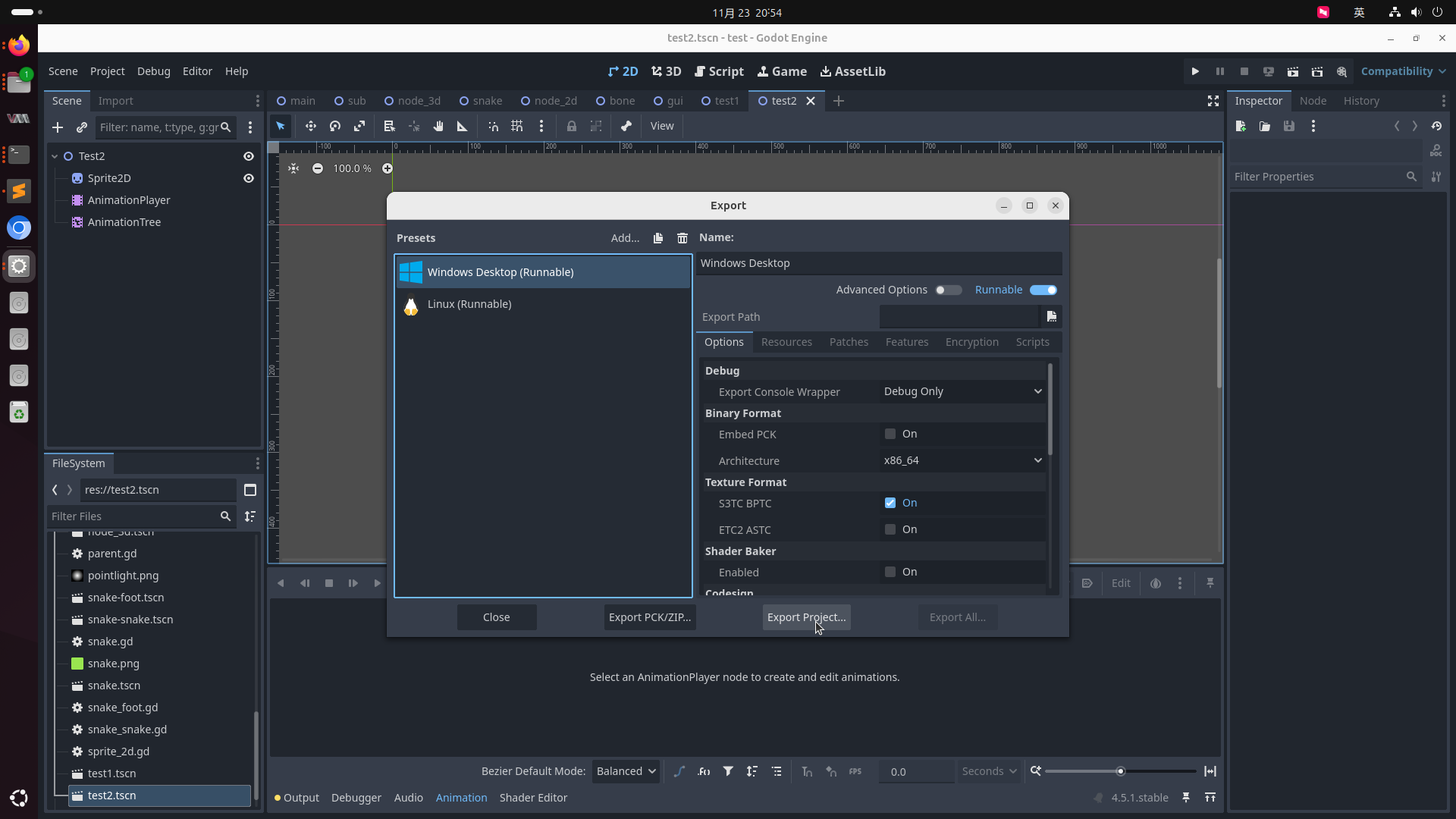Browse for export path (file icon)
1456x819 pixels.
(1051, 317)
